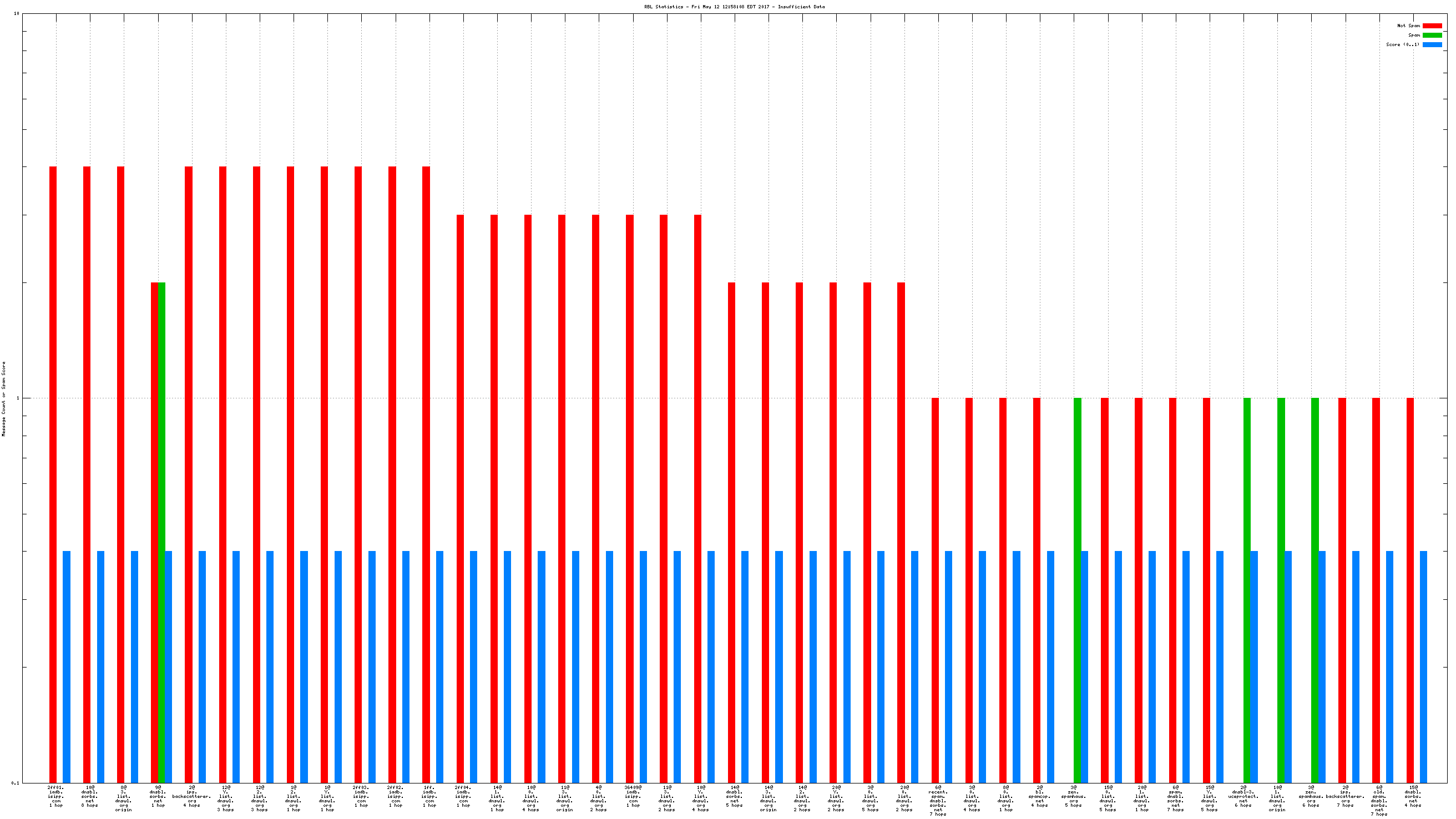Click the green Spam legend swatch

(1432, 35)
